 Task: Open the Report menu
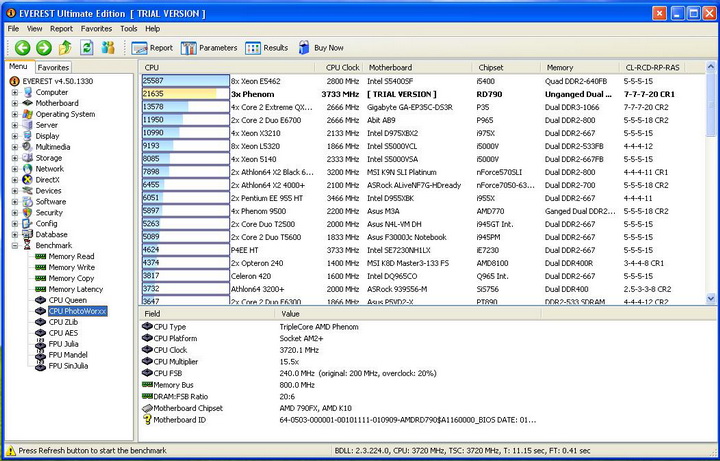[x=62, y=28]
